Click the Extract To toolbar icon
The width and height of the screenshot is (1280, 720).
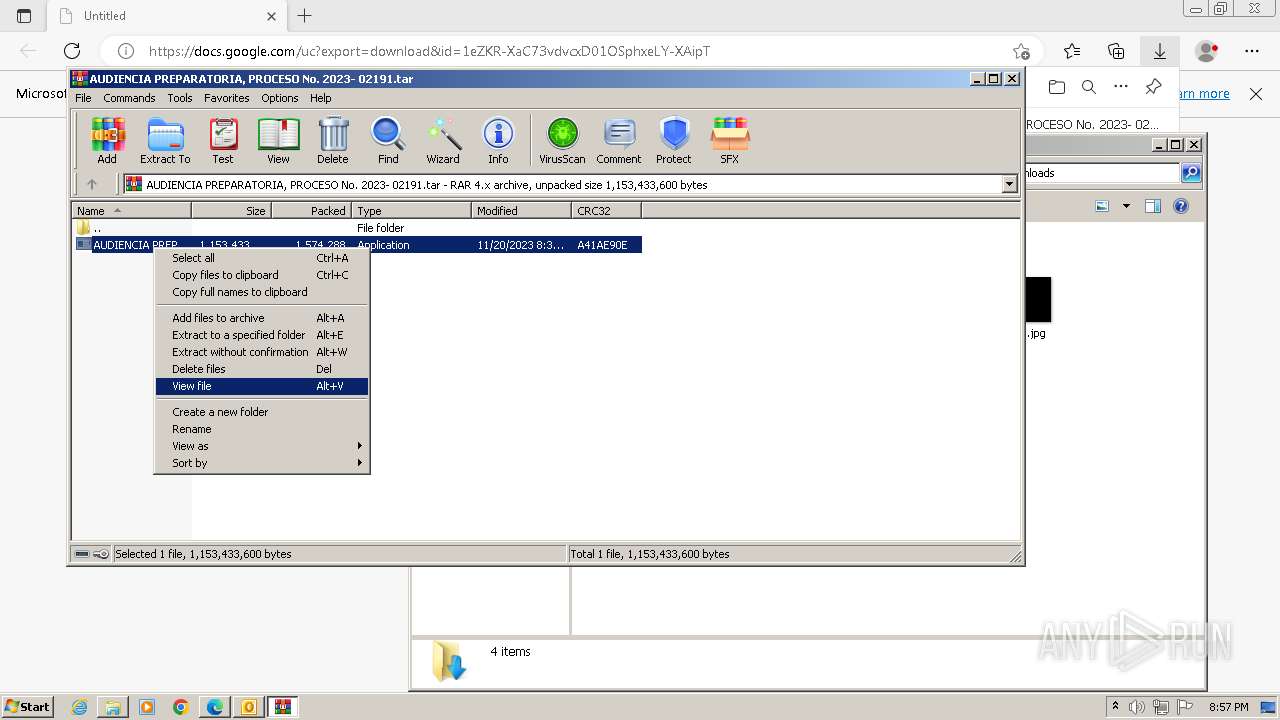(x=165, y=140)
